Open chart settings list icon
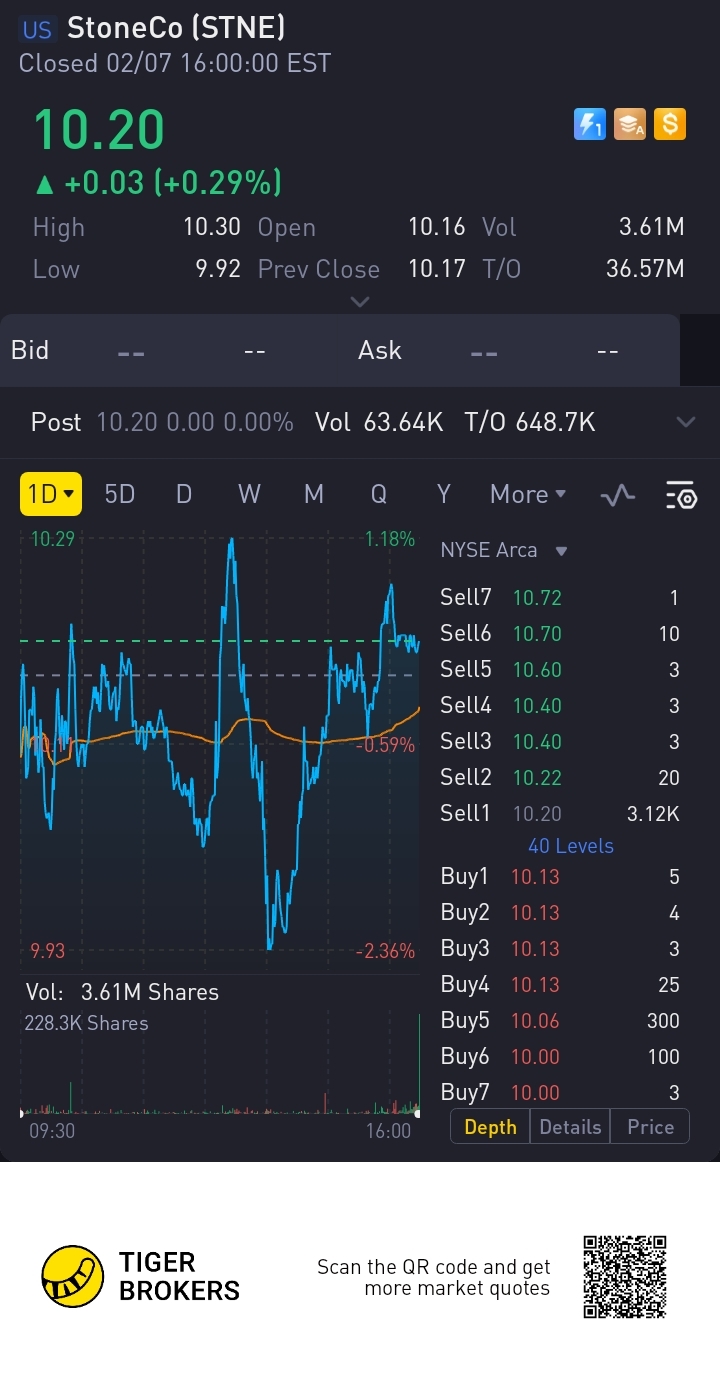This screenshot has height=1392, width=720. (680, 494)
